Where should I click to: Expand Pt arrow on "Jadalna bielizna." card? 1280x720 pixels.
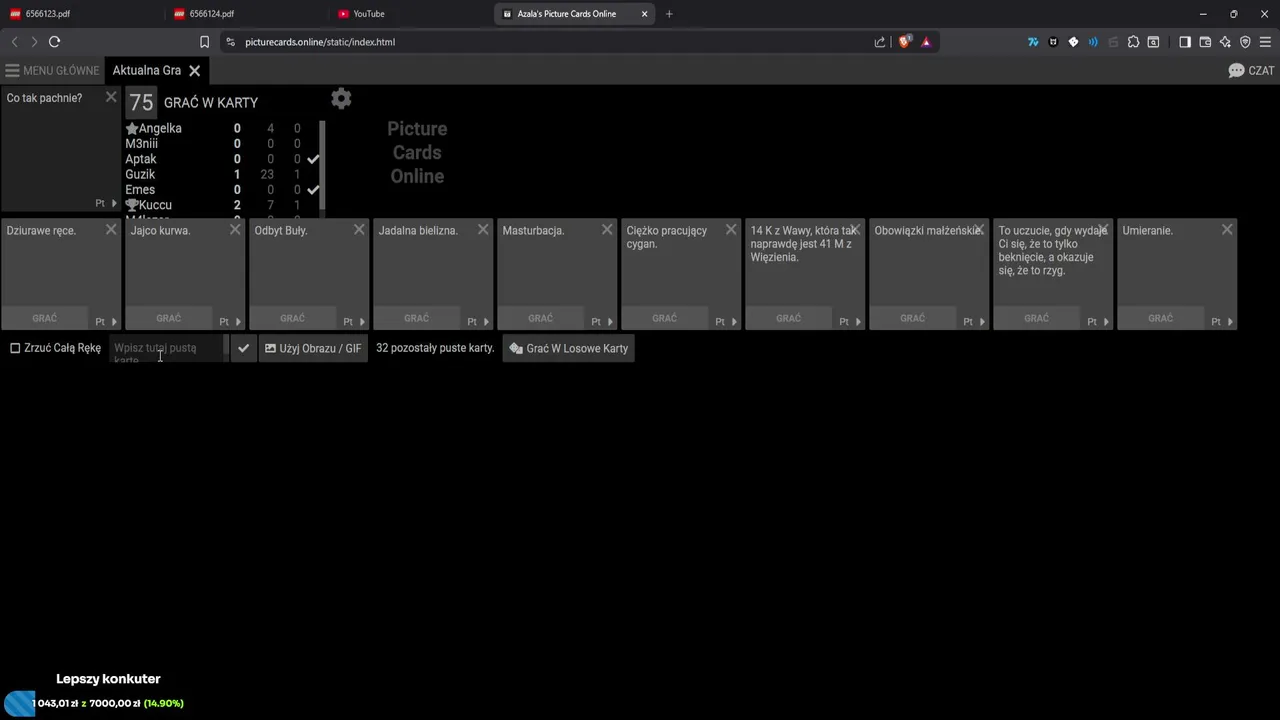[486, 322]
